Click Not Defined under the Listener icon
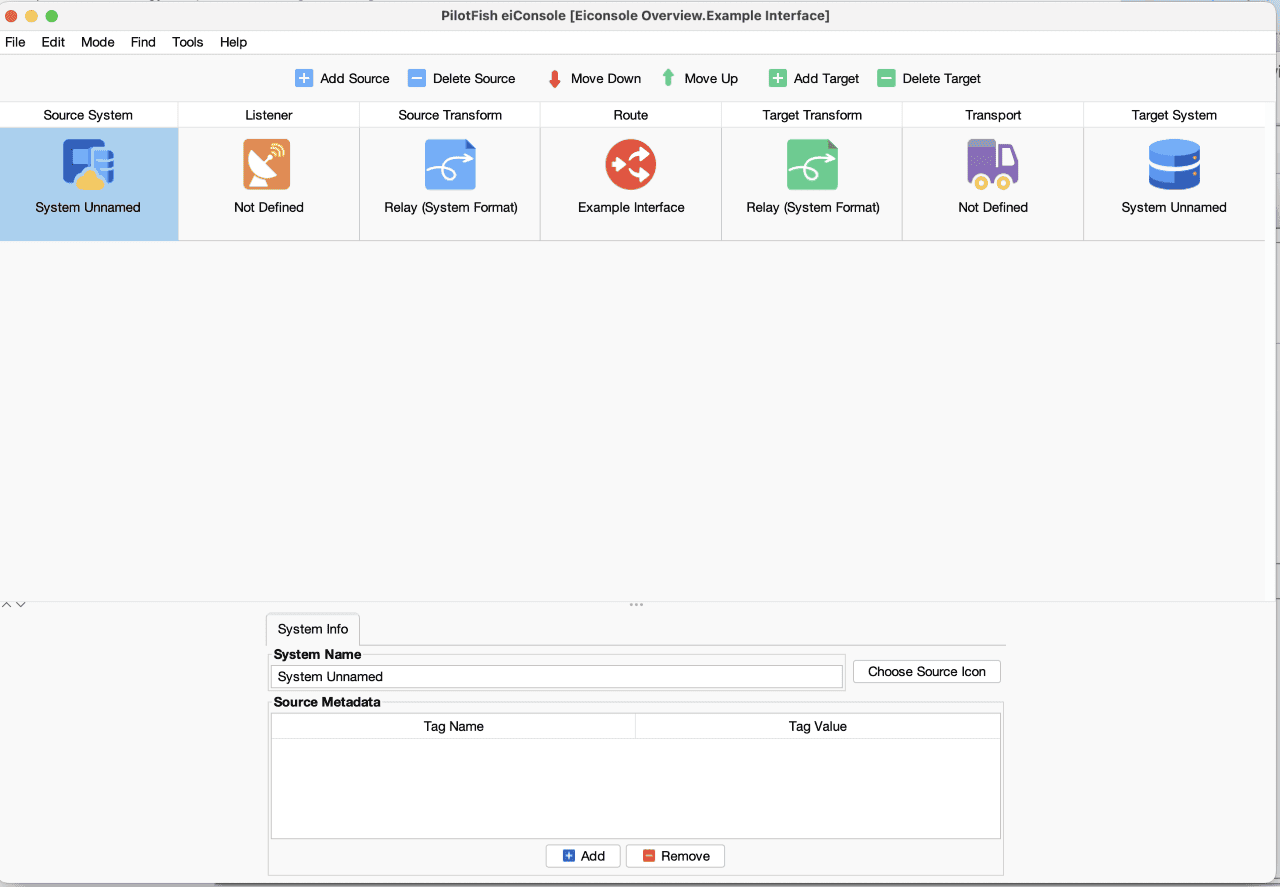Image resolution: width=1280 pixels, height=887 pixels. (x=269, y=208)
